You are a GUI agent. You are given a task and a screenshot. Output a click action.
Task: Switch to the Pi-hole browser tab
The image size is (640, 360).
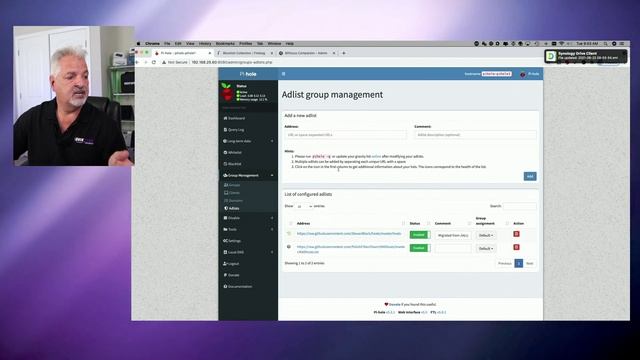click(182, 53)
